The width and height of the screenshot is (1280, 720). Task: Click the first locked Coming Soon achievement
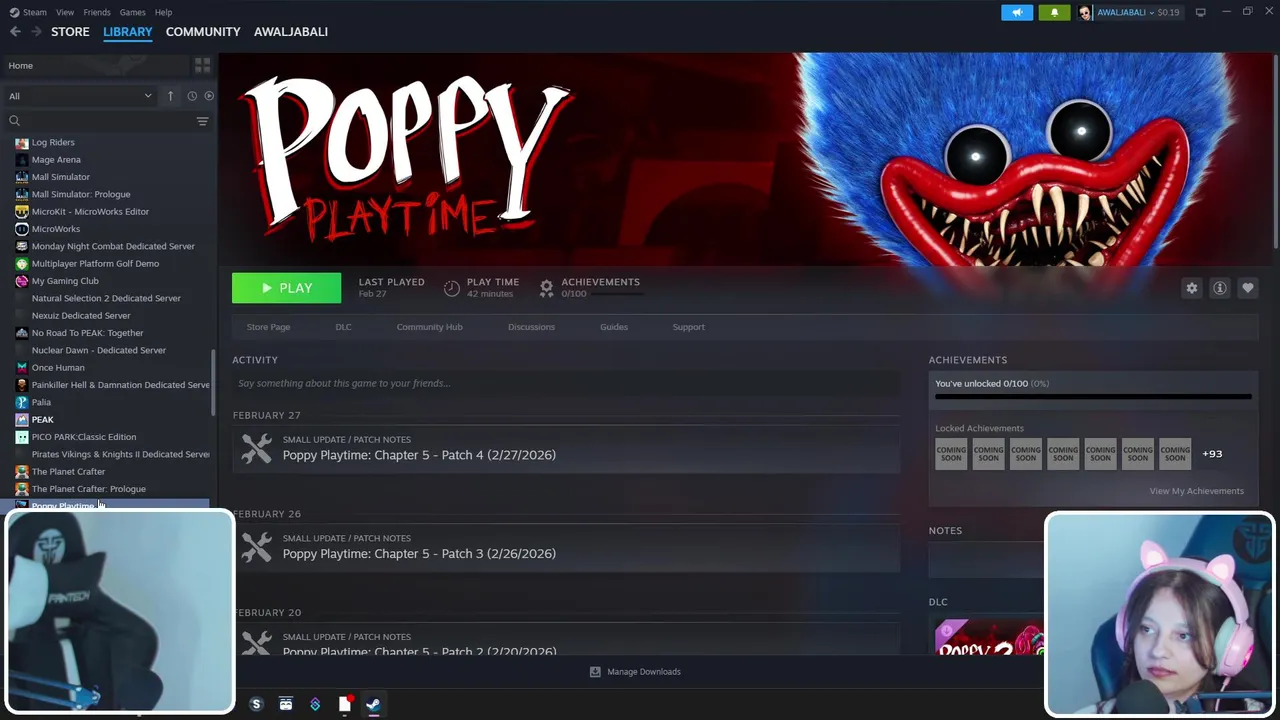point(951,454)
